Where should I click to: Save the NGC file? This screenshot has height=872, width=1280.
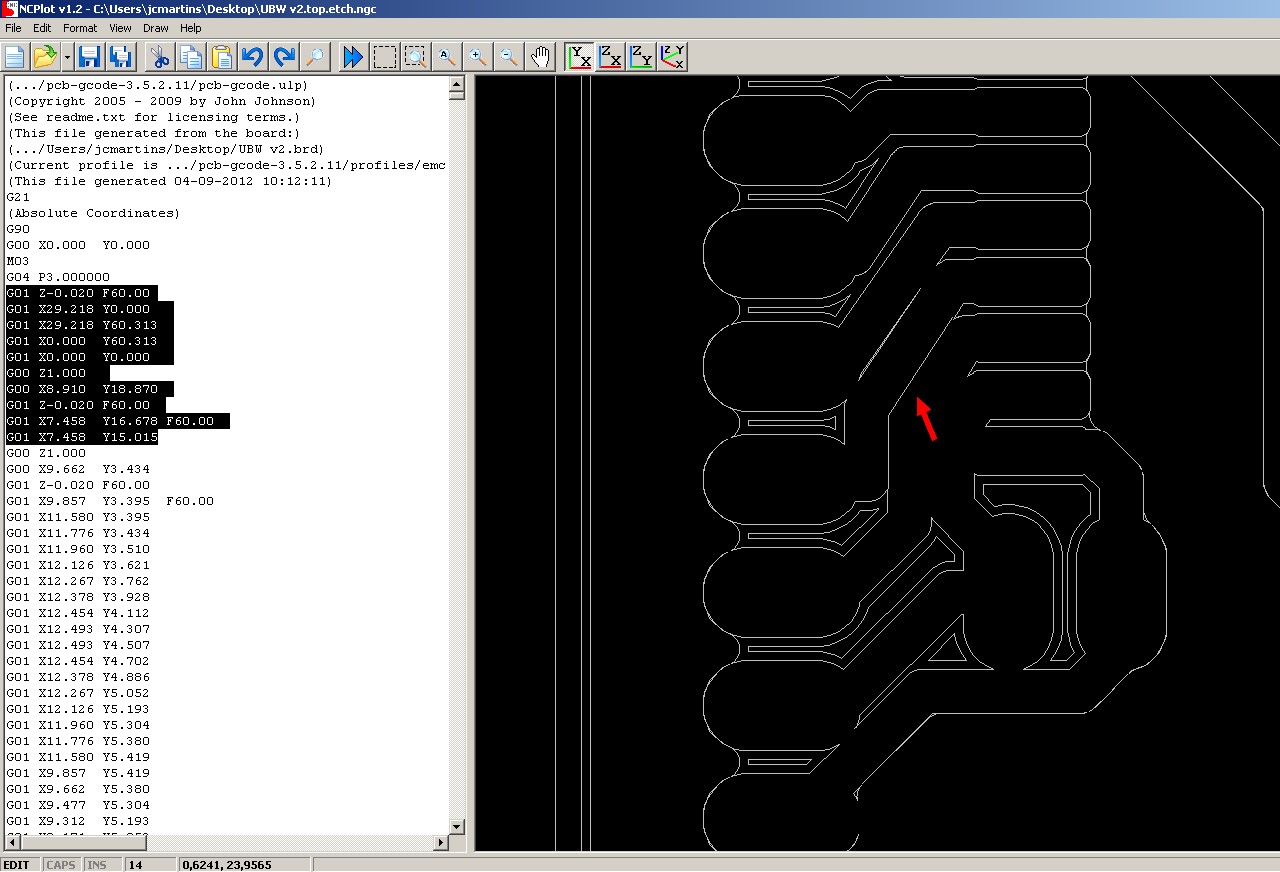pyautogui.click(x=89, y=57)
